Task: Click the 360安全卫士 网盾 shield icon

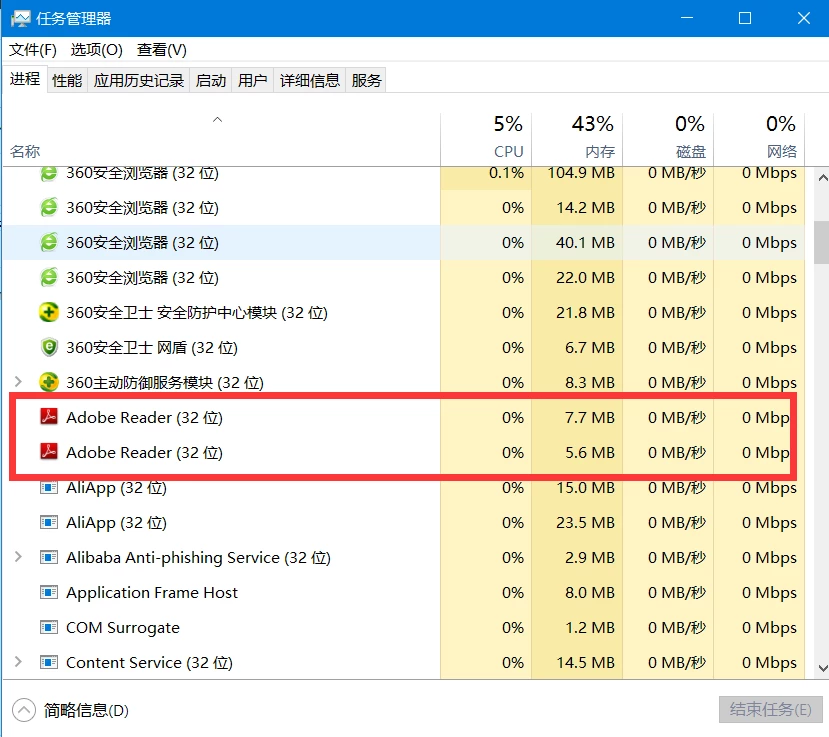Action: 49,347
